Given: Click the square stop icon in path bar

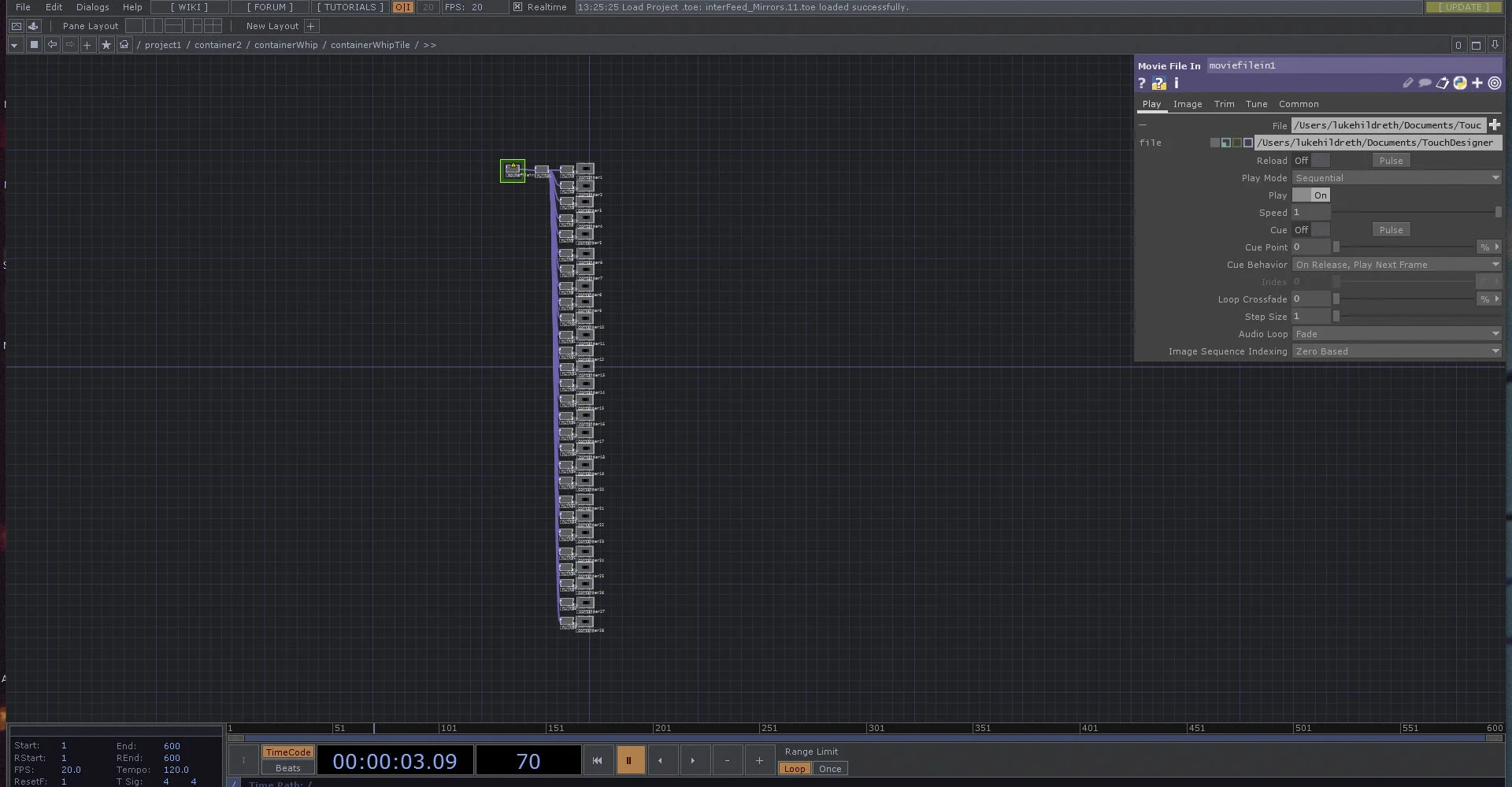Looking at the screenshot, I should click(x=34, y=45).
